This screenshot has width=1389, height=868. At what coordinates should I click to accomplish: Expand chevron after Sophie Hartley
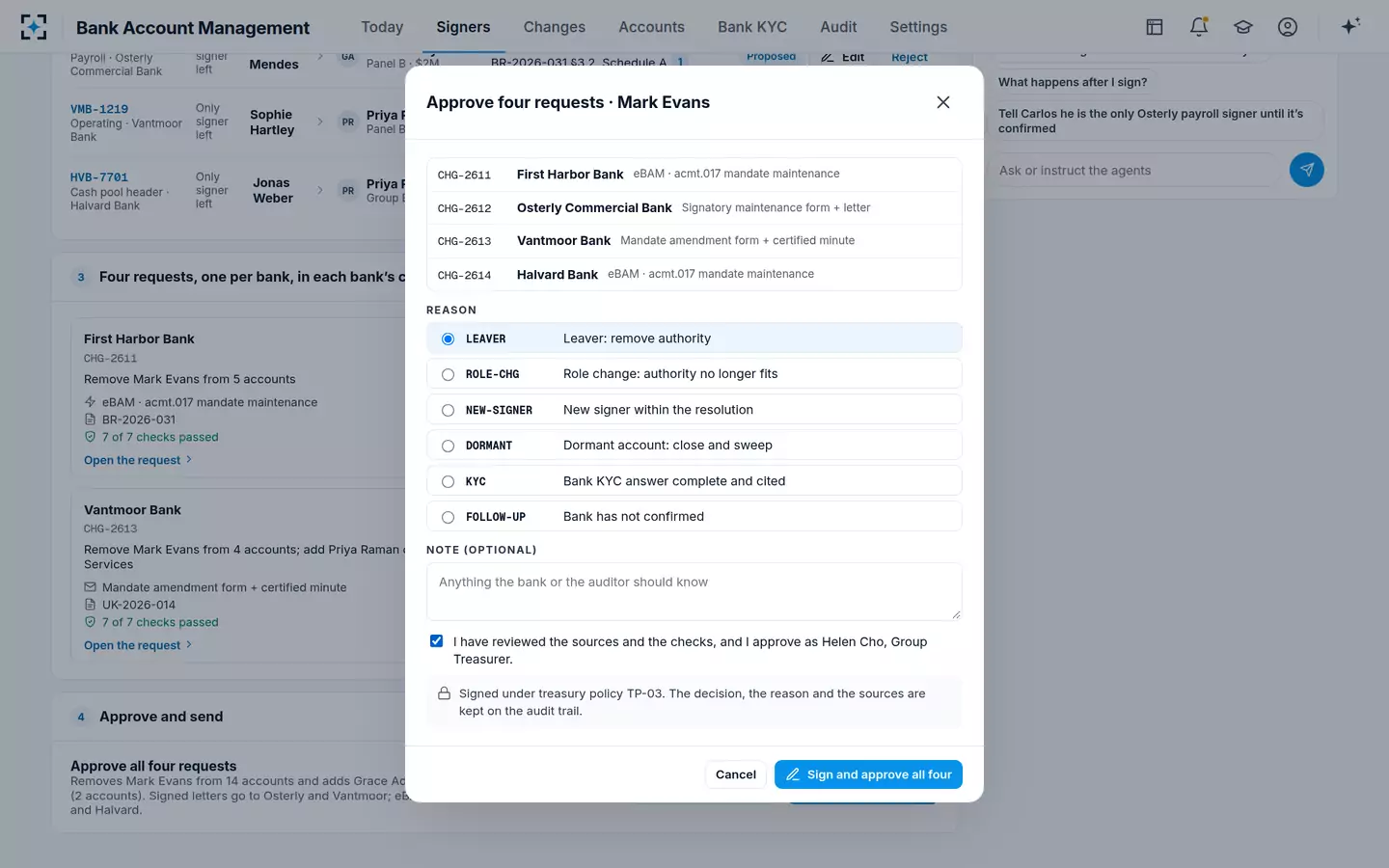(x=320, y=122)
